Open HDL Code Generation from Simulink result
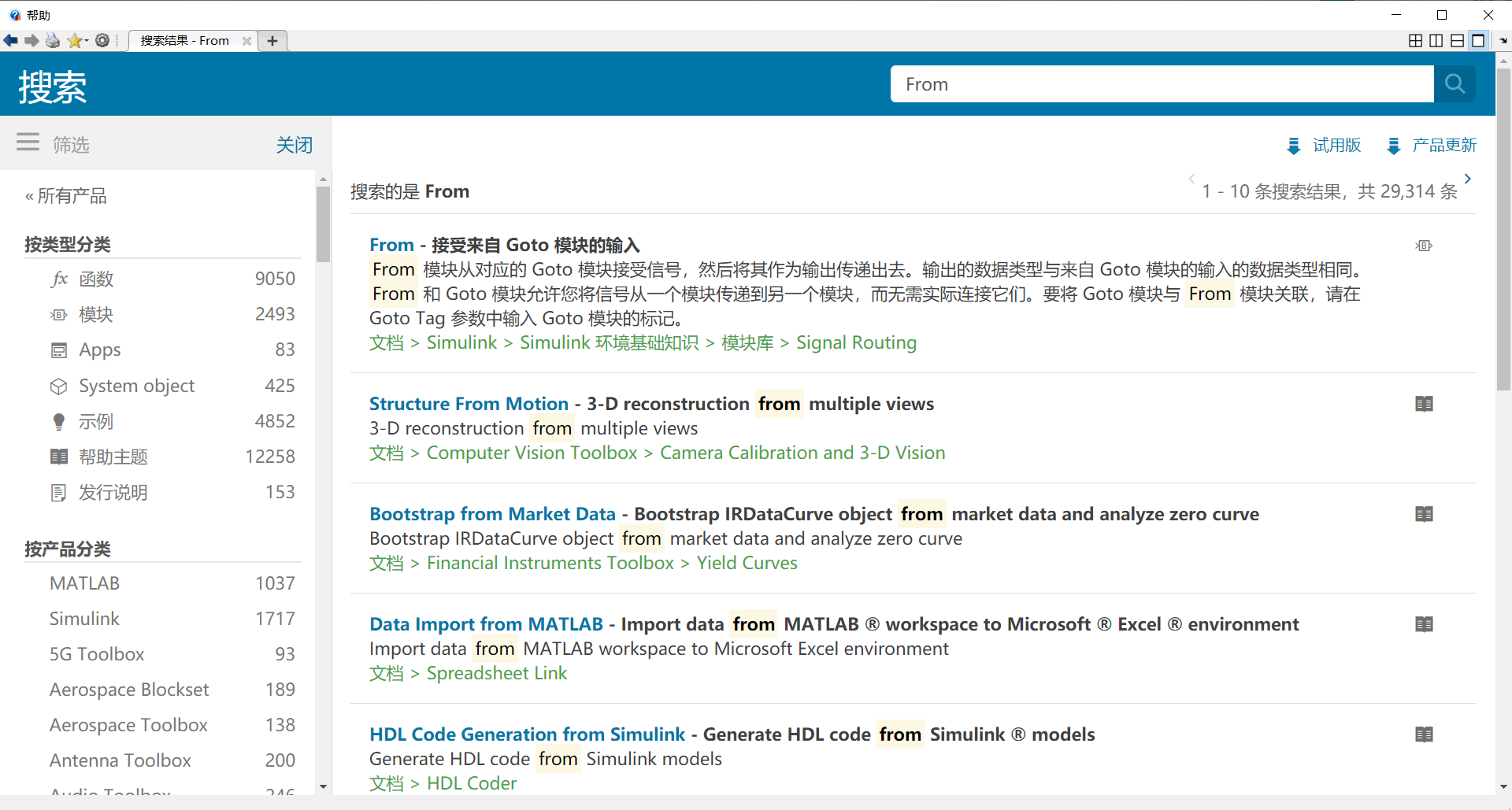 pos(527,734)
